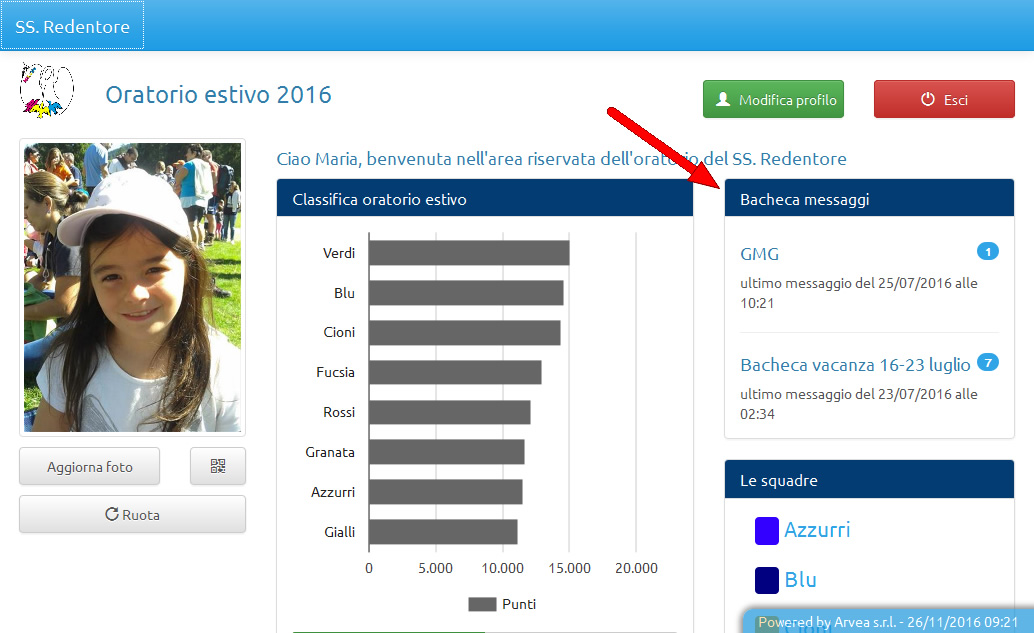
Task: Click the Rossi axis label
Action: [339, 412]
